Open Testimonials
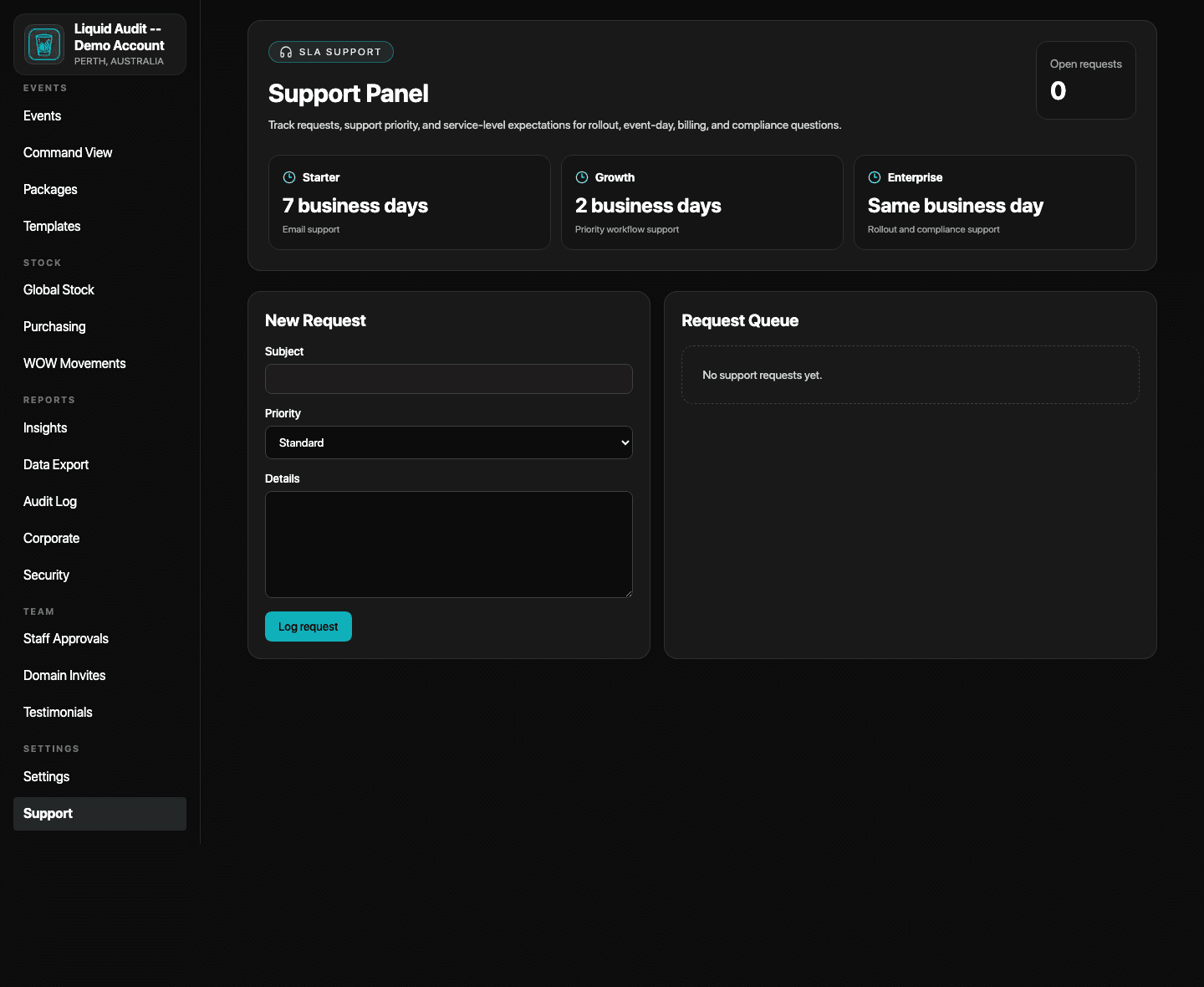Viewport: 1204px width, 987px height. coord(99,713)
